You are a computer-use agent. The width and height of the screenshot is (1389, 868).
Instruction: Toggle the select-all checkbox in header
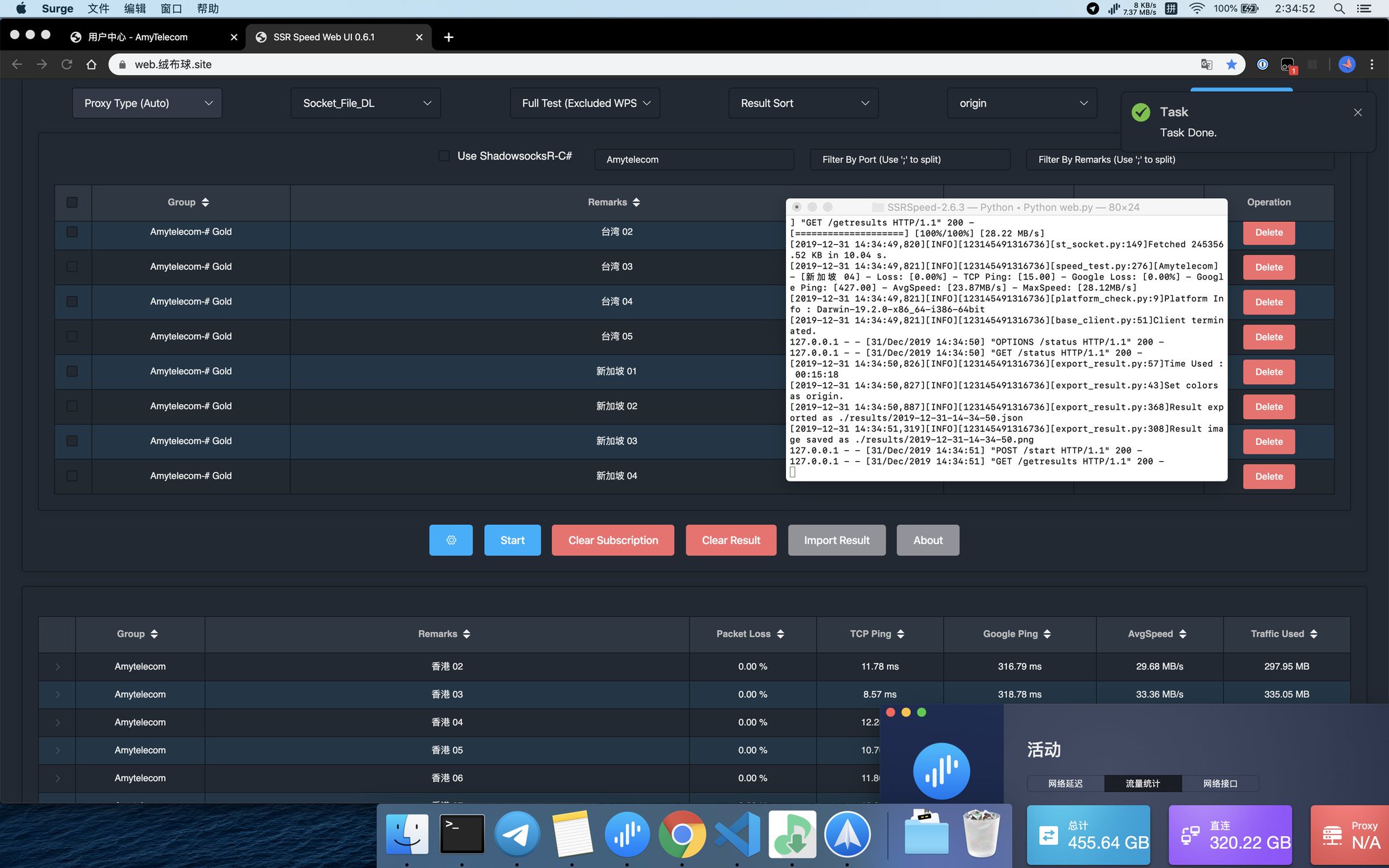coord(72,202)
